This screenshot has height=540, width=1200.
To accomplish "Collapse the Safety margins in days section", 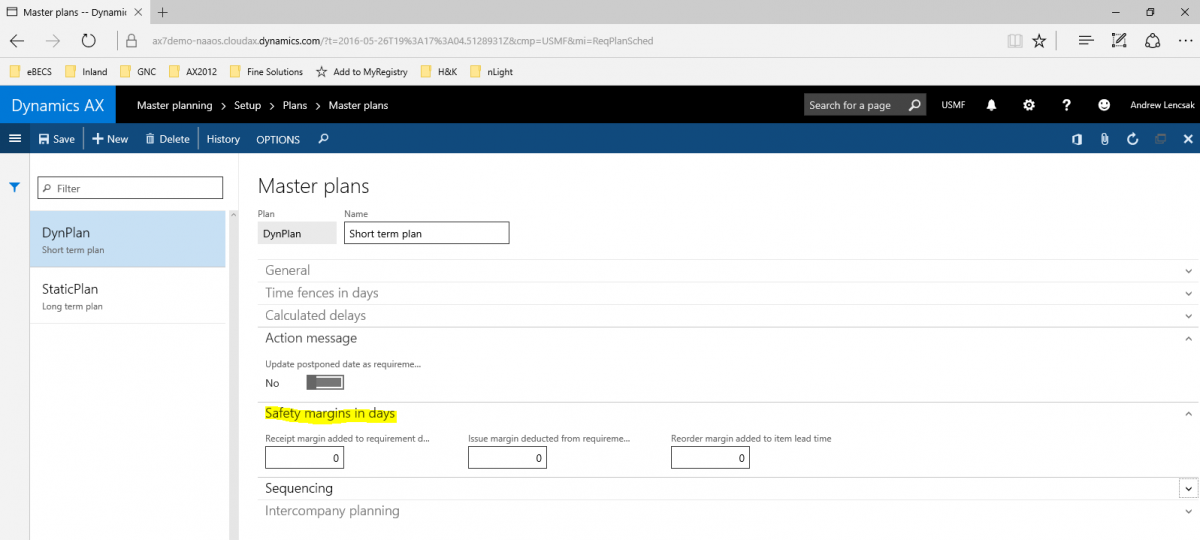I will coord(727,413).
